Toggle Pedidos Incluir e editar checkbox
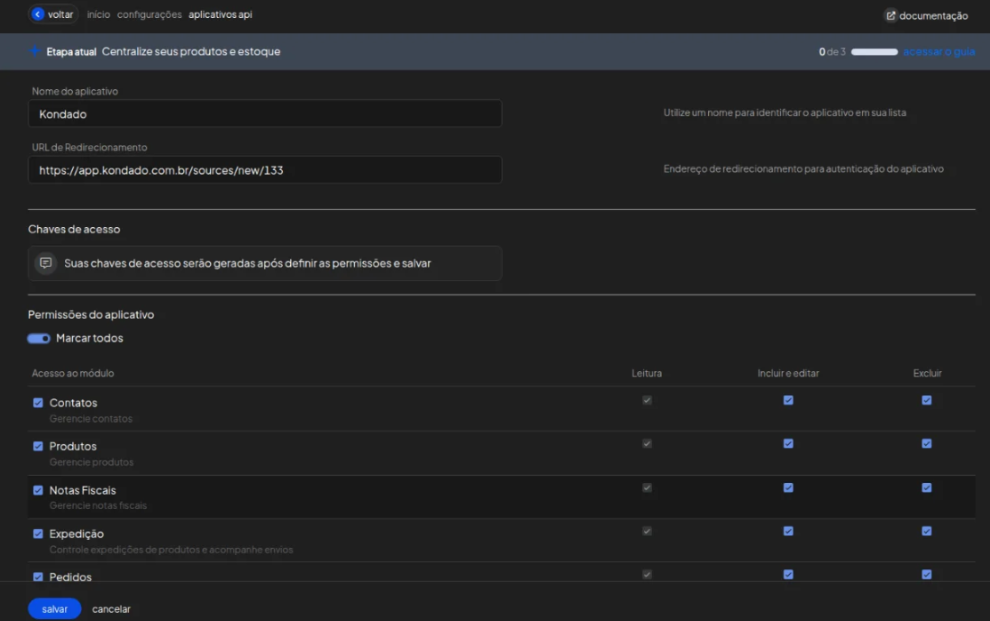The height and width of the screenshot is (621, 990). (x=788, y=574)
